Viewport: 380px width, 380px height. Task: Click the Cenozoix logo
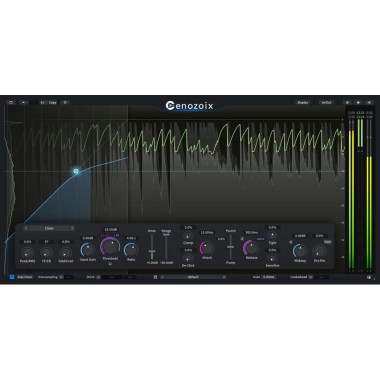[189, 106]
